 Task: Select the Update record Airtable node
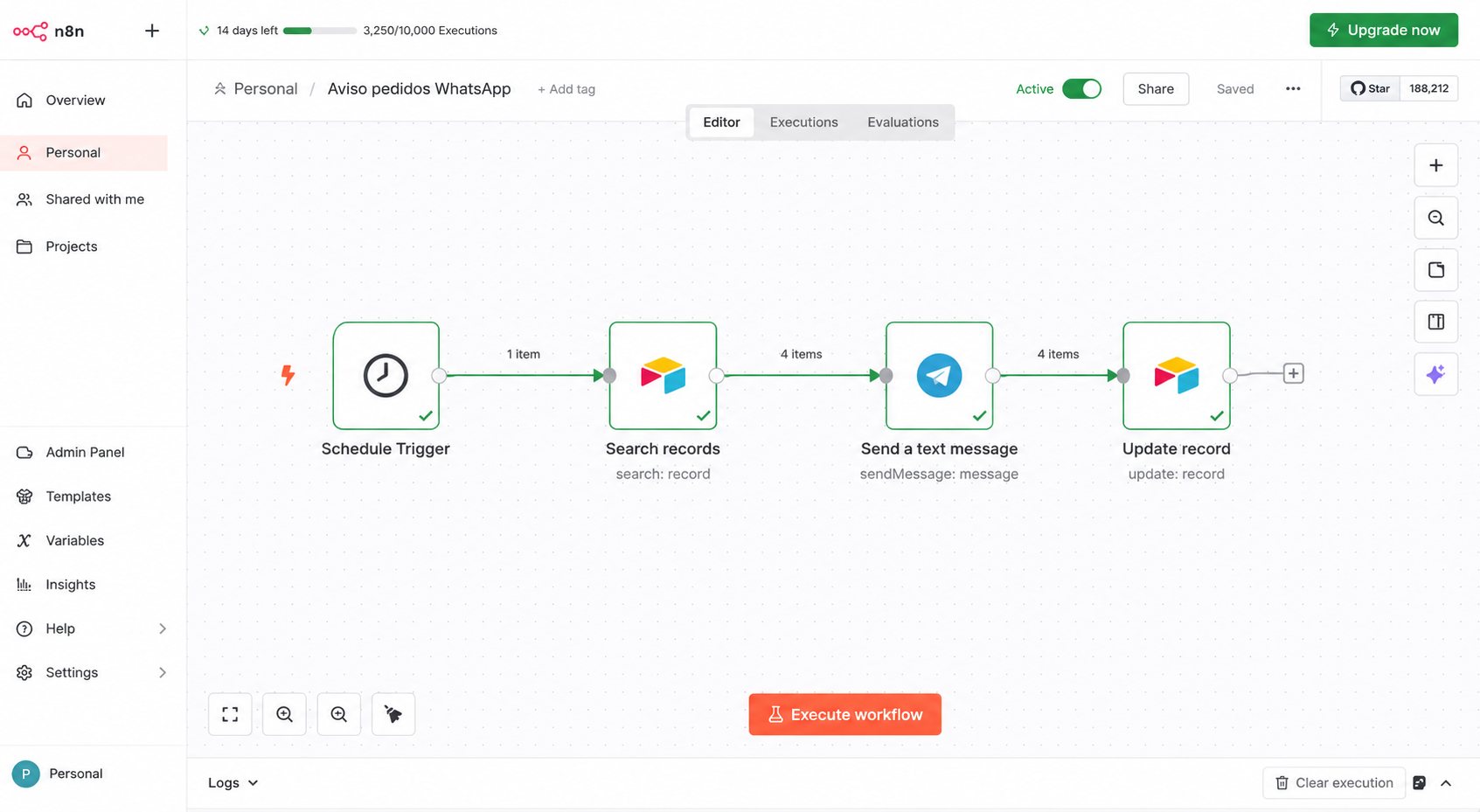[1176, 376]
